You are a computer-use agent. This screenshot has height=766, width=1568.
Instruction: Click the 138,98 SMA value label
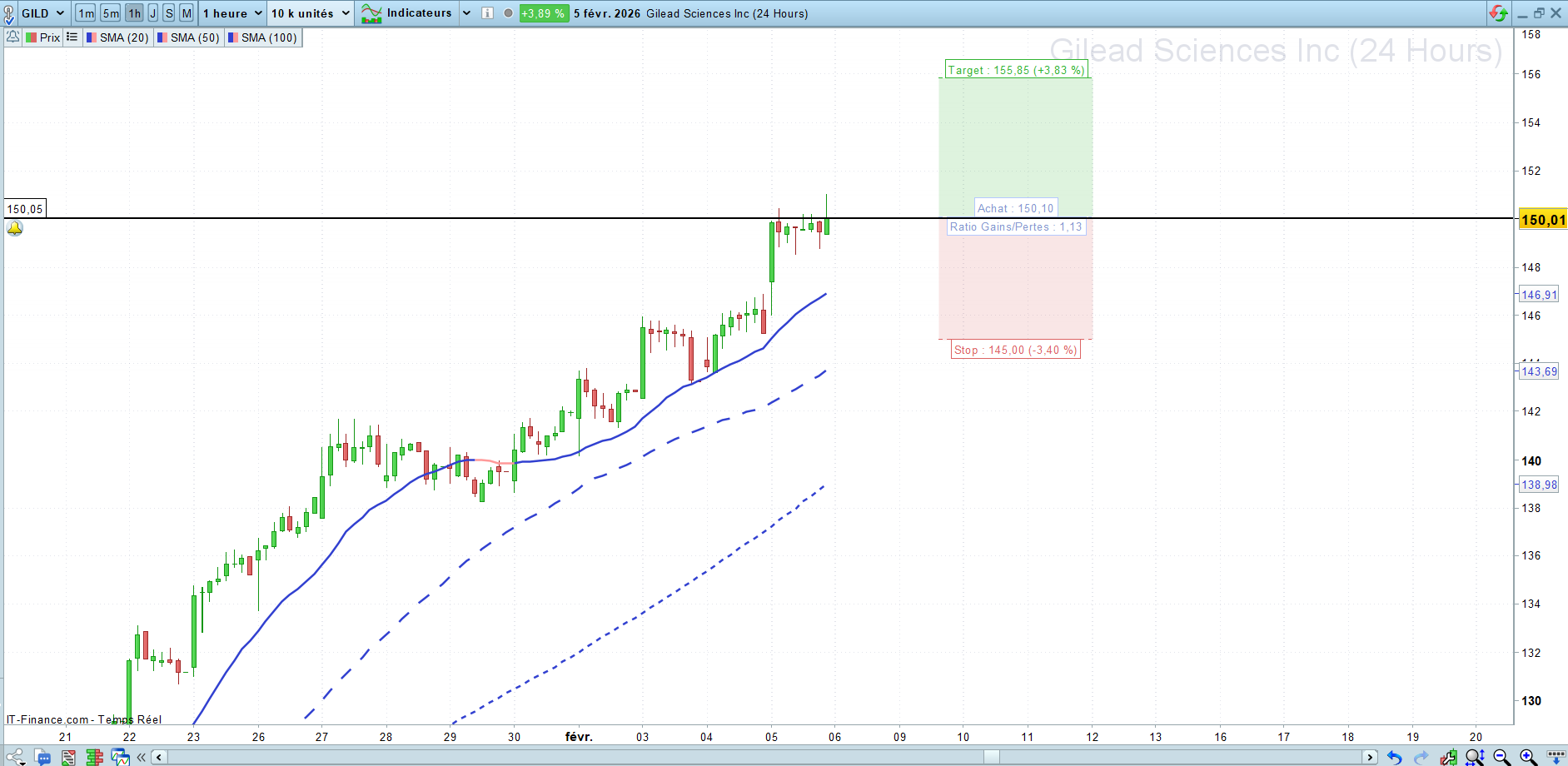click(1539, 485)
